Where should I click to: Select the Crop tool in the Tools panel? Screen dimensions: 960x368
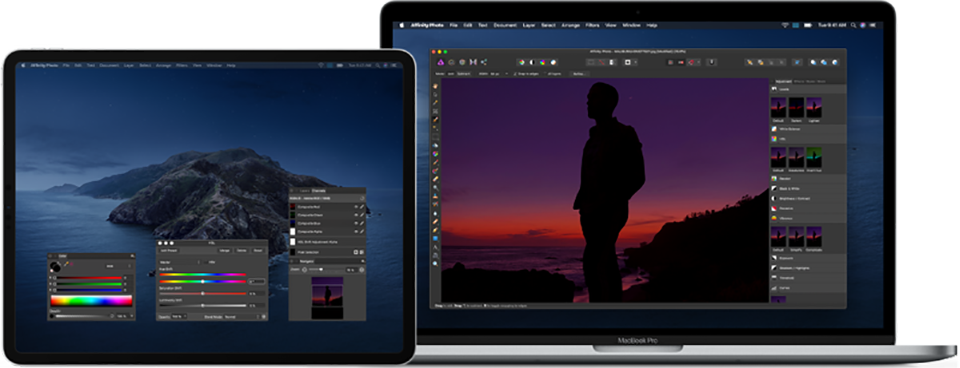coord(435,111)
